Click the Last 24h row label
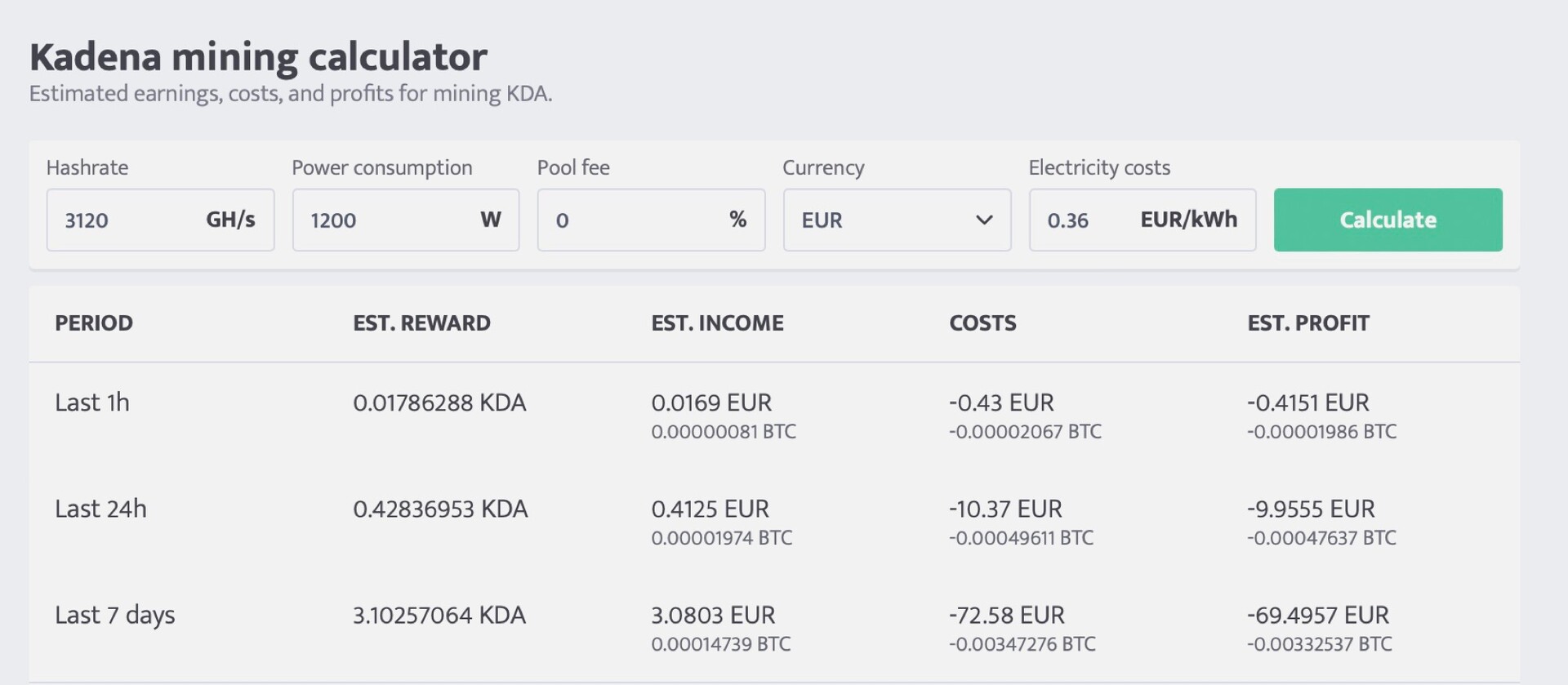1568x685 pixels. [100, 509]
